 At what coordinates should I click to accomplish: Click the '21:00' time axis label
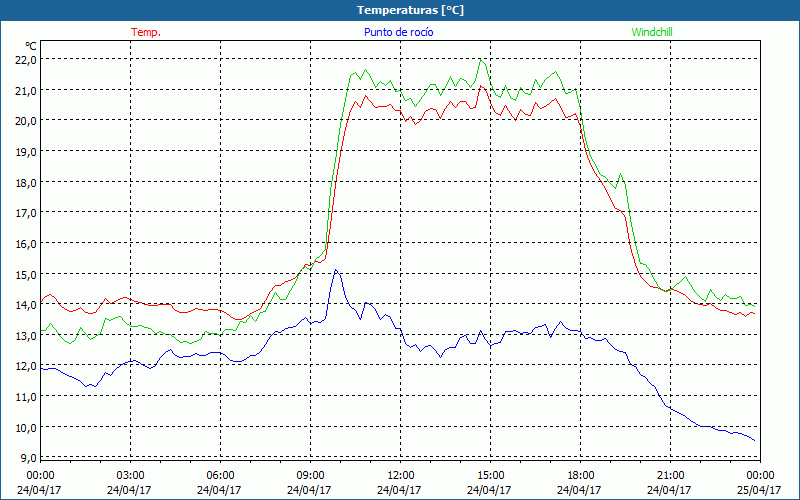pos(670,475)
